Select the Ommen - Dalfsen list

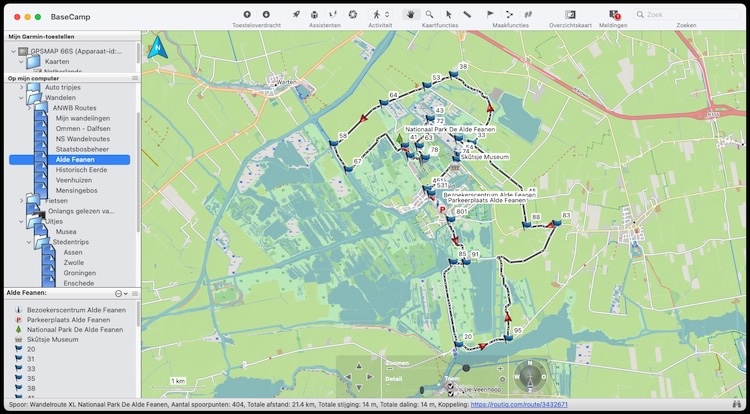[83, 129]
